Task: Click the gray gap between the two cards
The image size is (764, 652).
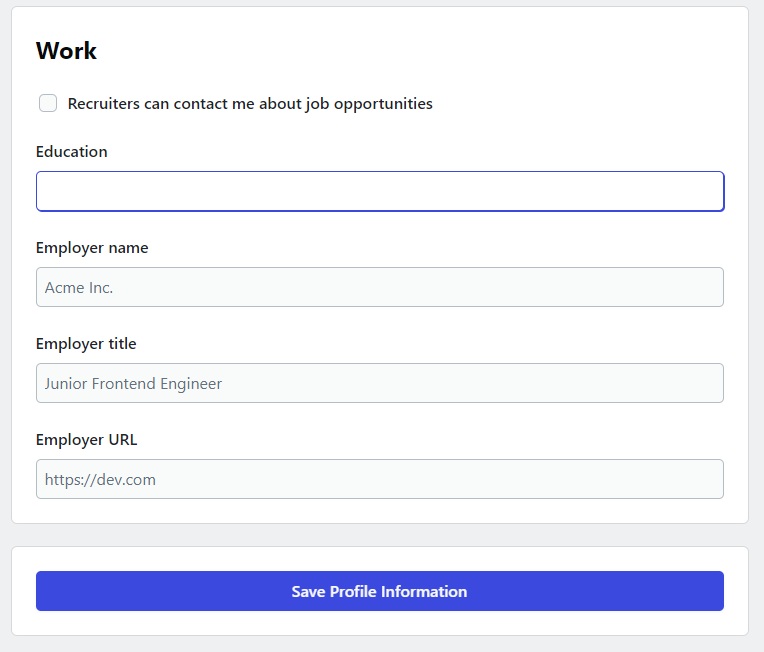Action: click(380, 535)
